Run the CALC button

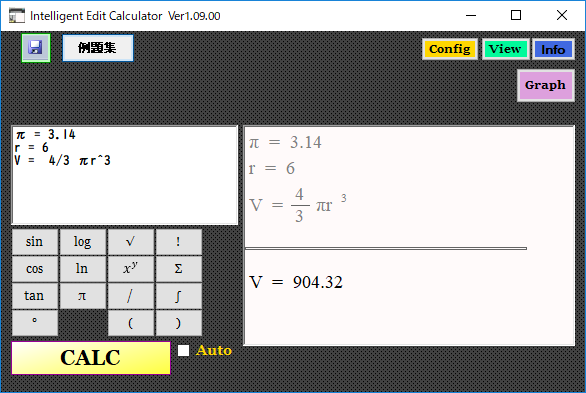click(91, 358)
